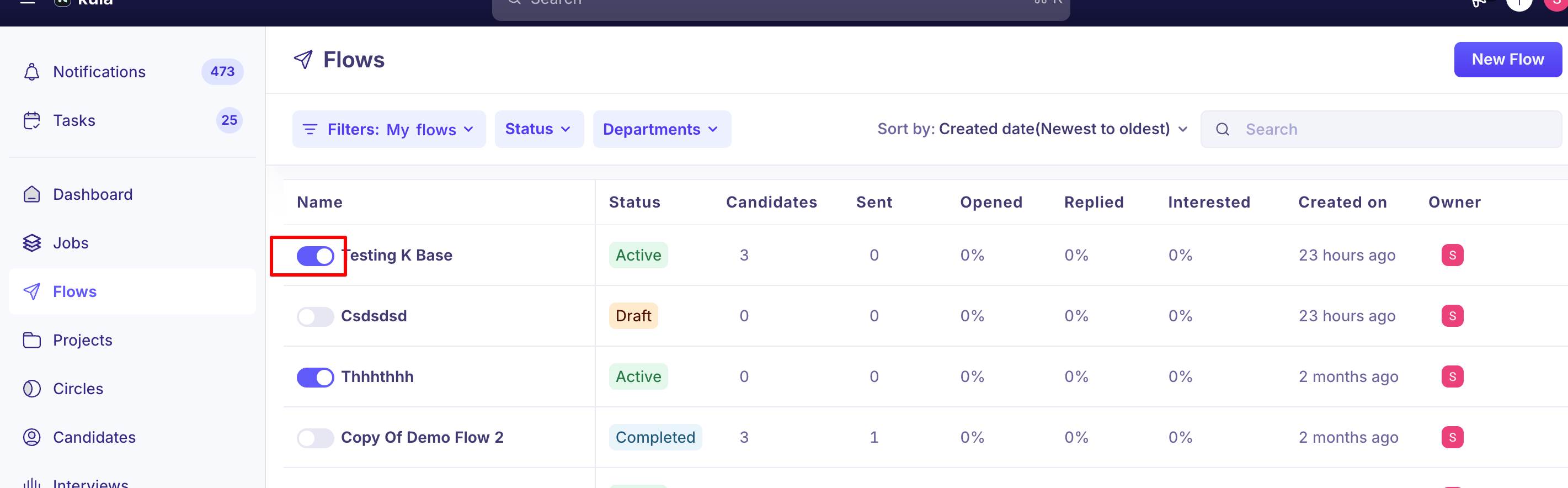The width and height of the screenshot is (1568, 488).
Task: Expand the Status filter dropdown
Action: pos(538,129)
